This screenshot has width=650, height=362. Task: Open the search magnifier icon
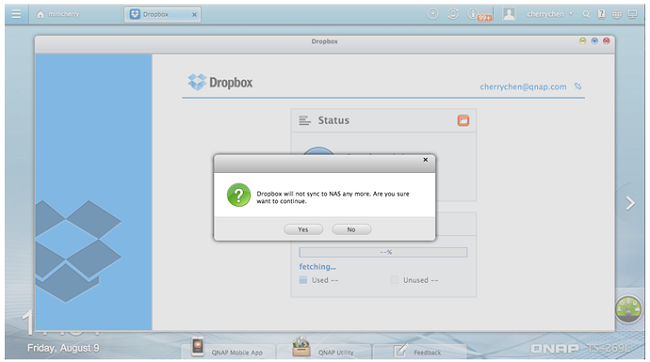click(x=586, y=15)
